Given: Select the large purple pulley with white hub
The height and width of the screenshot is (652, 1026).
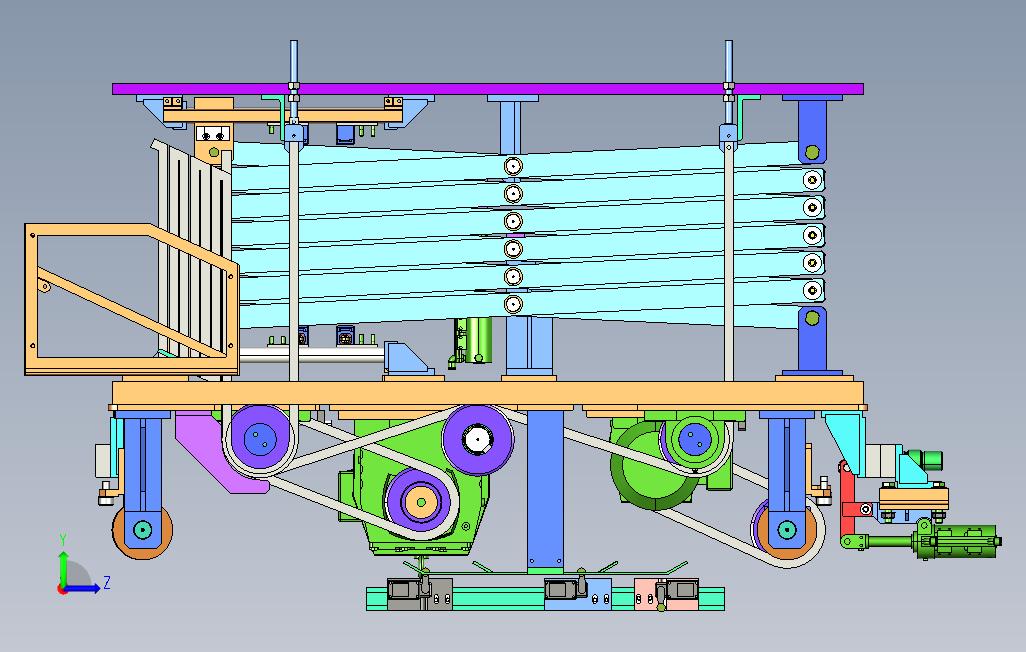Looking at the screenshot, I should pos(478,439).
